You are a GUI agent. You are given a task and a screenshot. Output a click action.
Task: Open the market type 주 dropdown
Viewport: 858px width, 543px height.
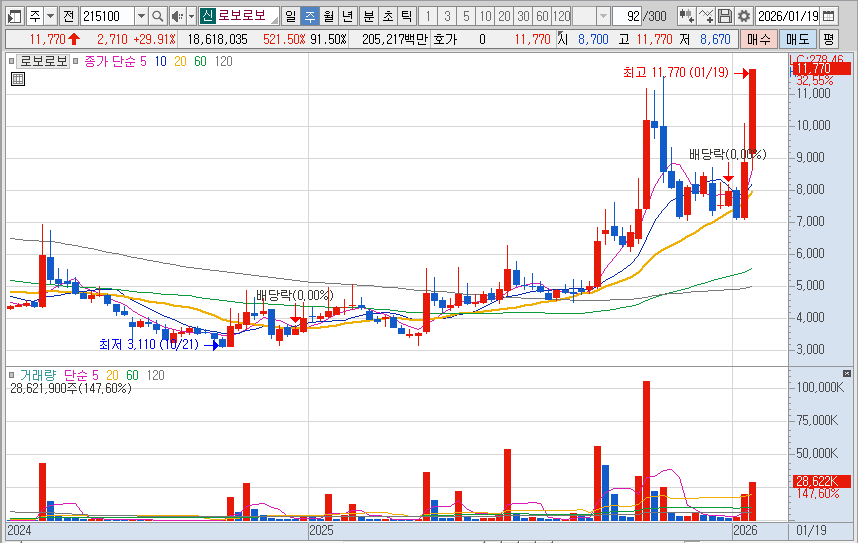tap(50, 16)
